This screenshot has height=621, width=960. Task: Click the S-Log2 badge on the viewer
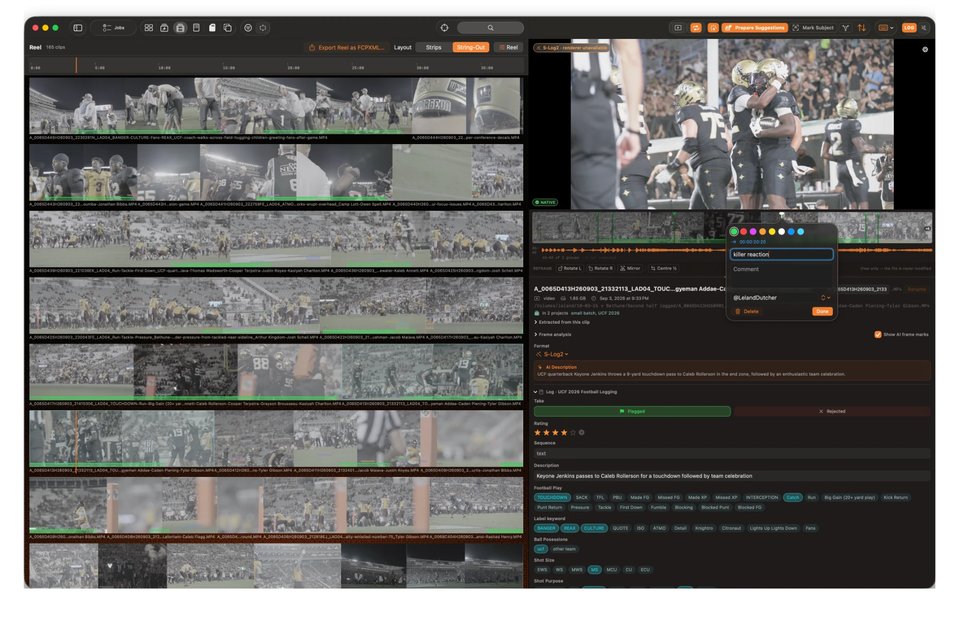coord(571,47)
